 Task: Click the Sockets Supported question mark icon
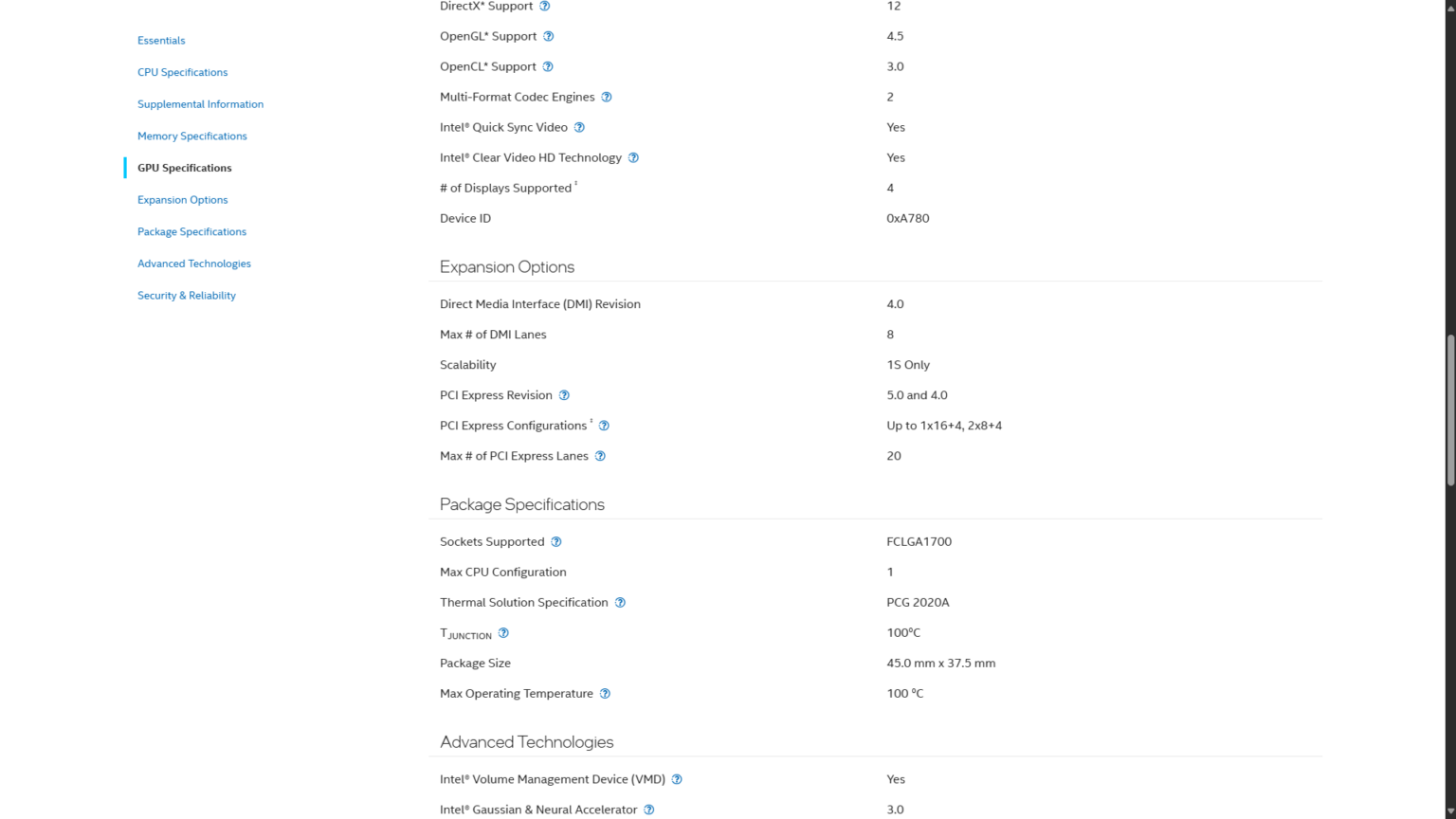(x=556, y=541)
